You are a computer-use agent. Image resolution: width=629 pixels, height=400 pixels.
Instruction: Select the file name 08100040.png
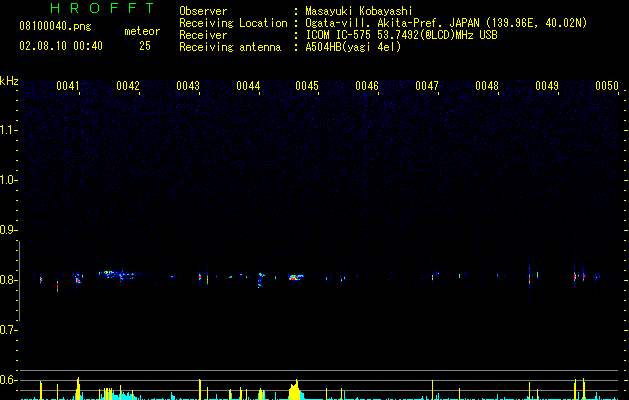pos(55,27)
